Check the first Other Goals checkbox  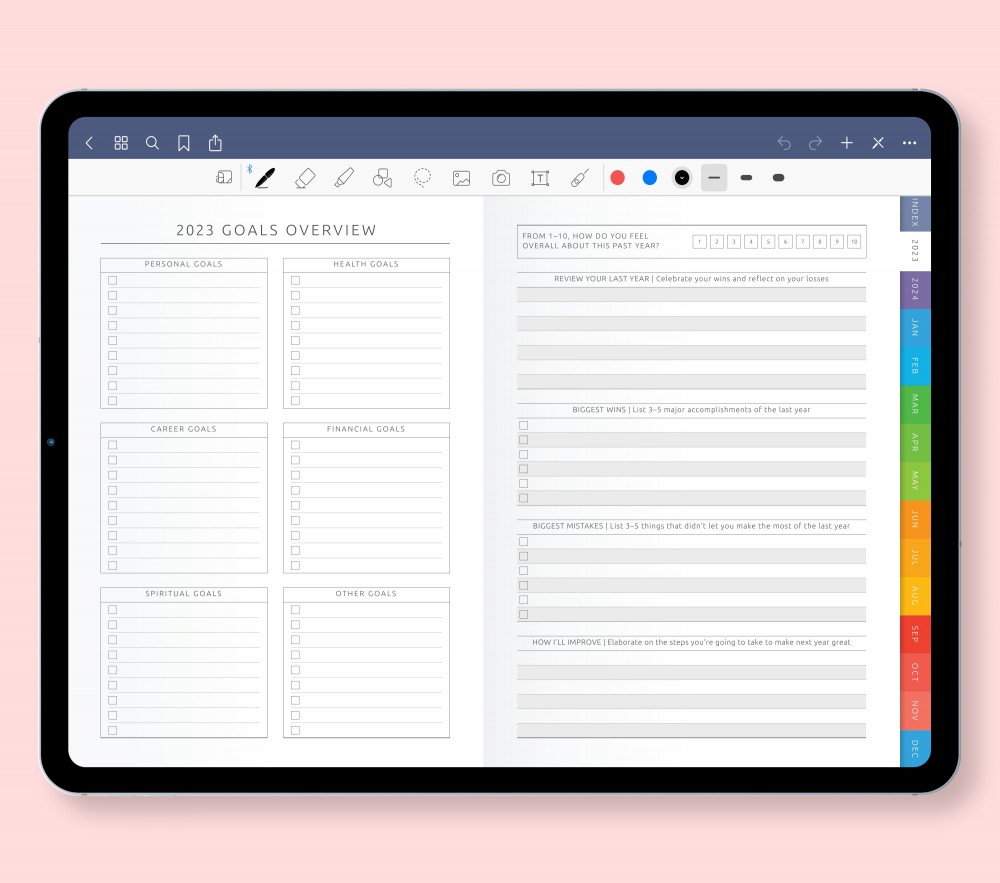click(295, 609)
